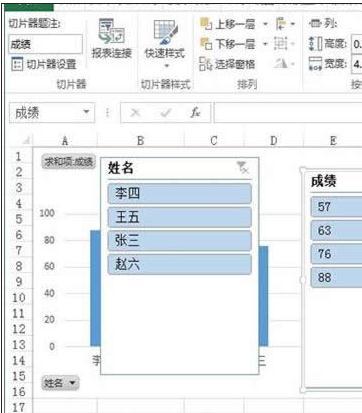
Task: Click the formula bar input area
Action: tap(288, 113)
